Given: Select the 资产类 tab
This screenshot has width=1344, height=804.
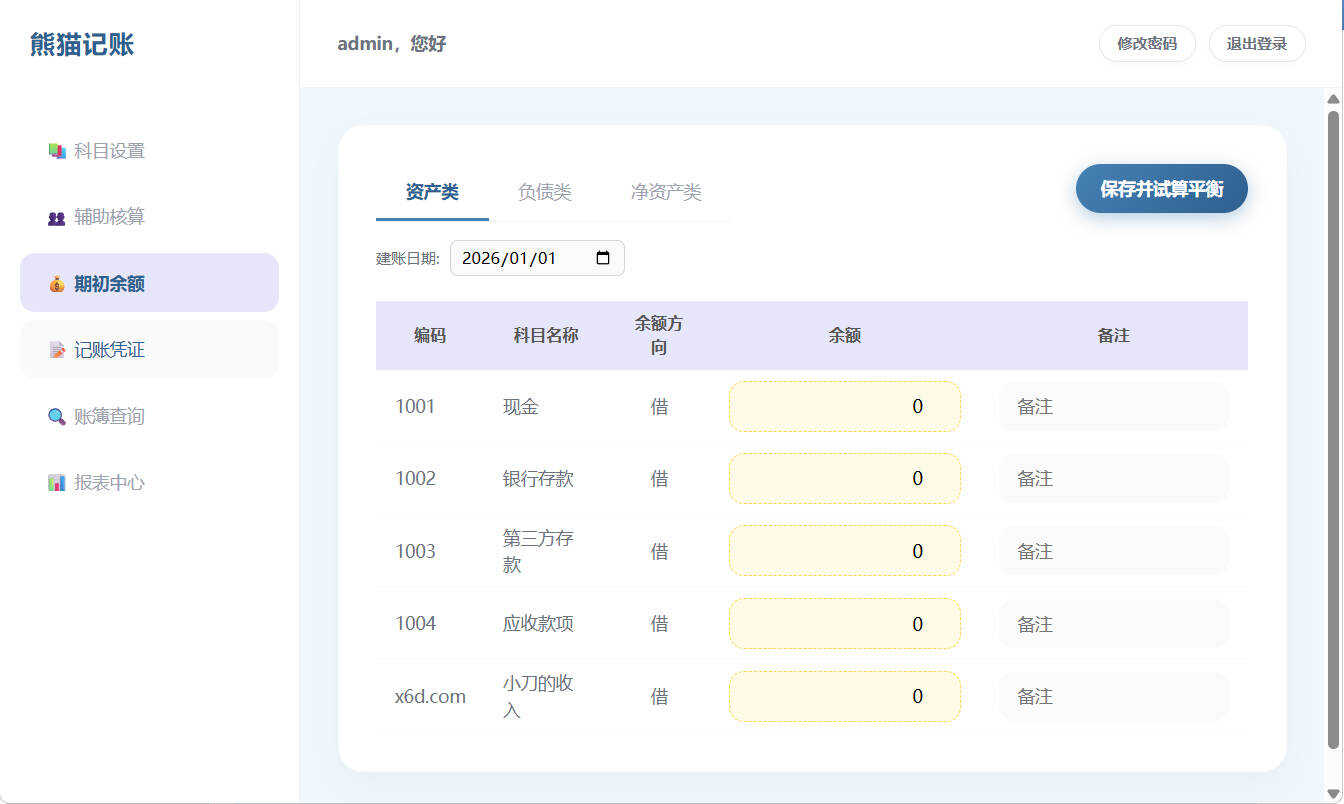Looking at the screenshot, I should coord(431,193).
